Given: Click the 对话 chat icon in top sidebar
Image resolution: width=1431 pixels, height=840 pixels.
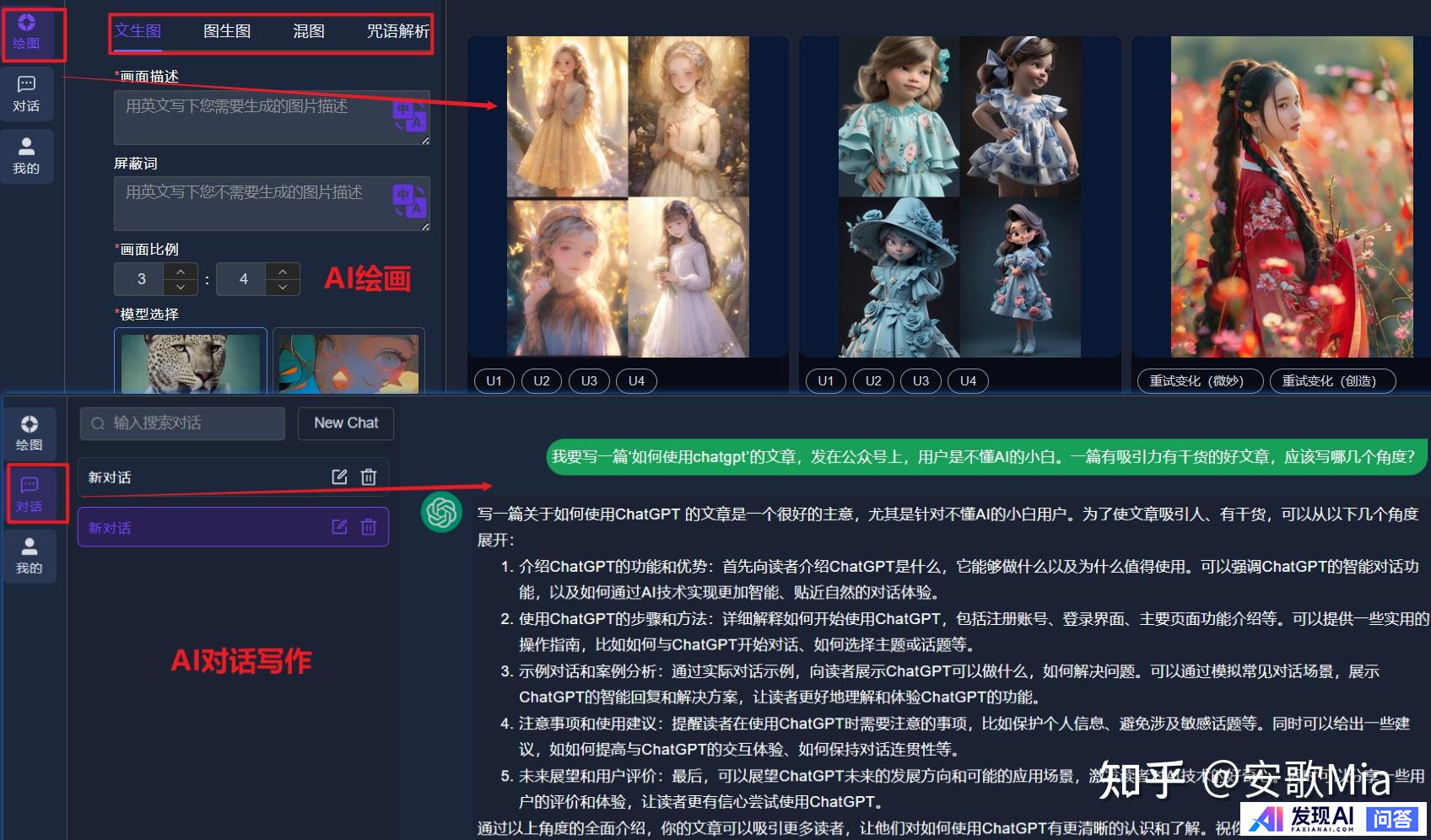Looking at the screenshot, I should tap(26, 94).
